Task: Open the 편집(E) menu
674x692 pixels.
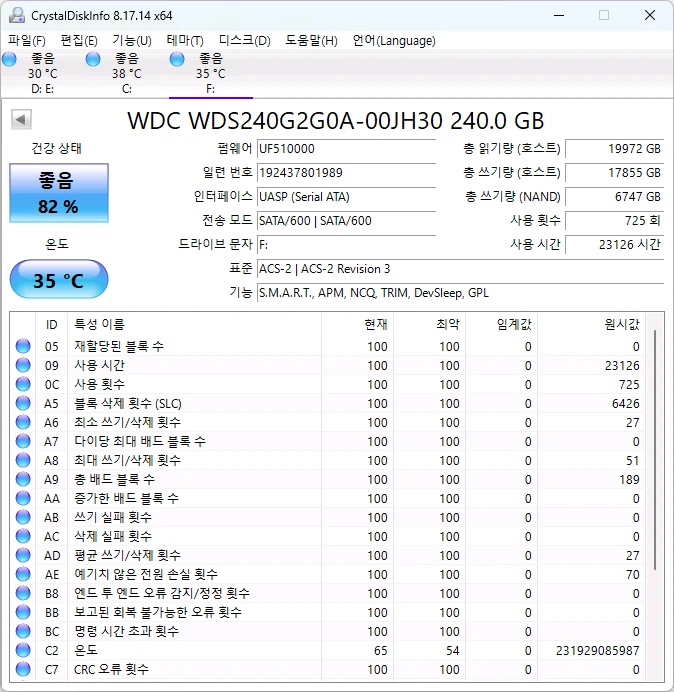Action: [x=79, y=41]
